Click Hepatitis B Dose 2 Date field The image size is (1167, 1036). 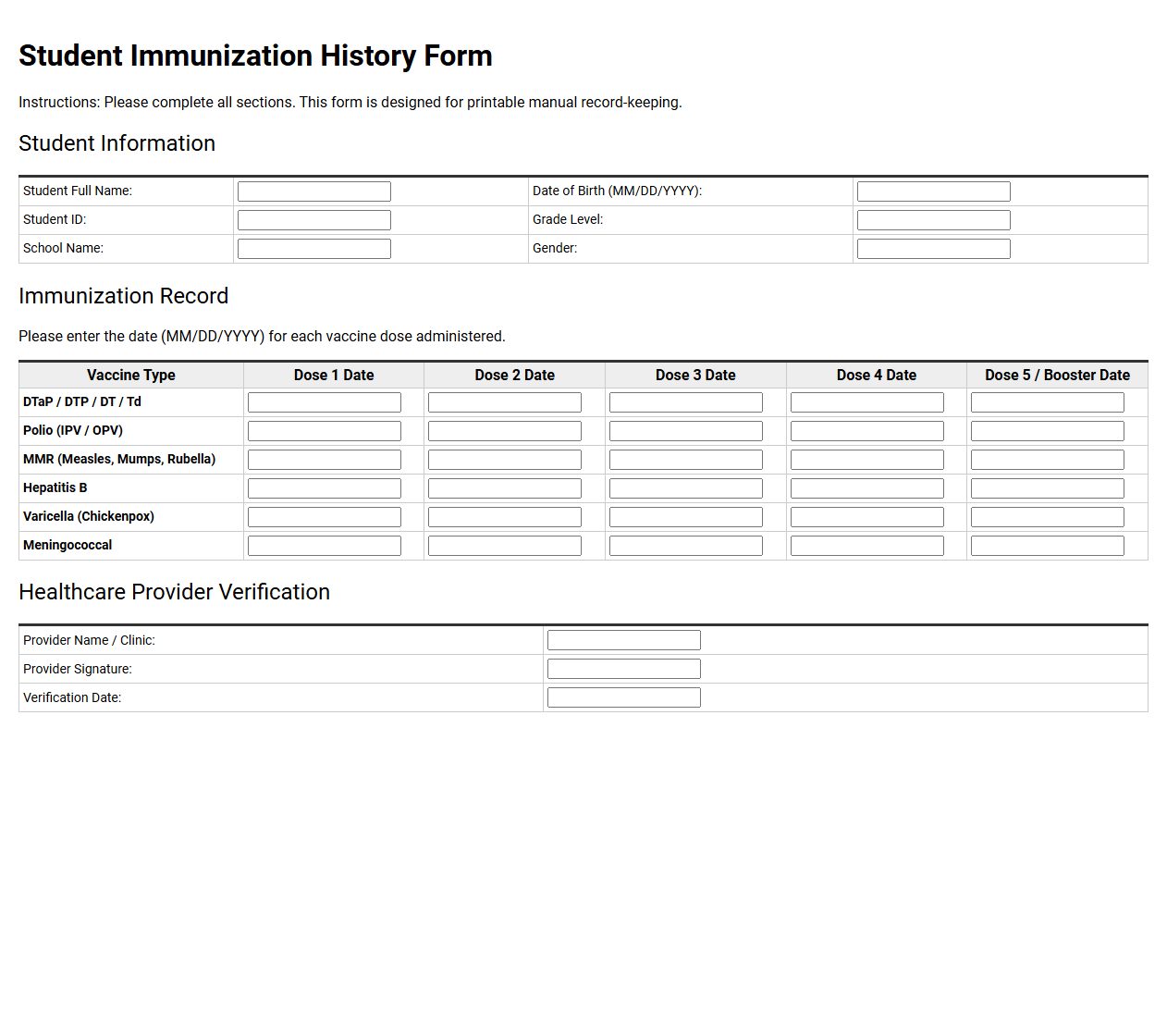(x=505, y=488)
